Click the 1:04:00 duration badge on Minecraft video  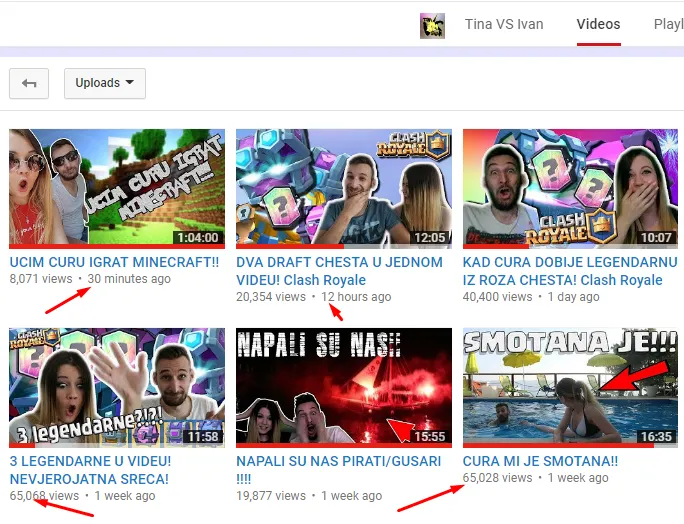pyautogui.click(x=197, y=238)
